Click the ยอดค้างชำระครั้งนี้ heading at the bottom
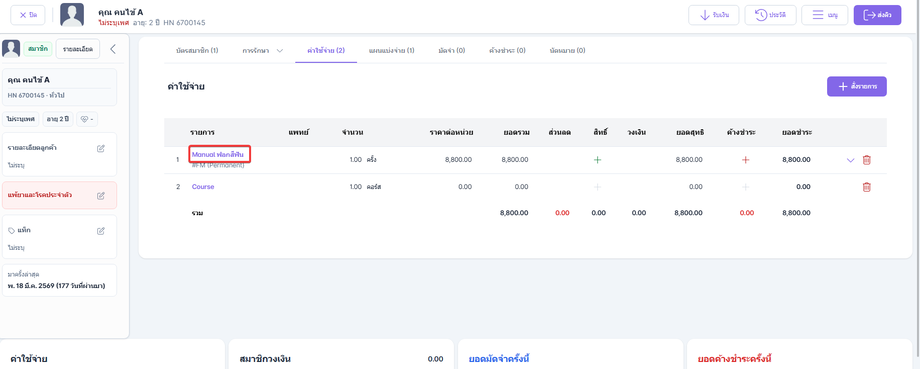Image resolution: width=920 pixels, height=369 pixels. click(734, 359)
